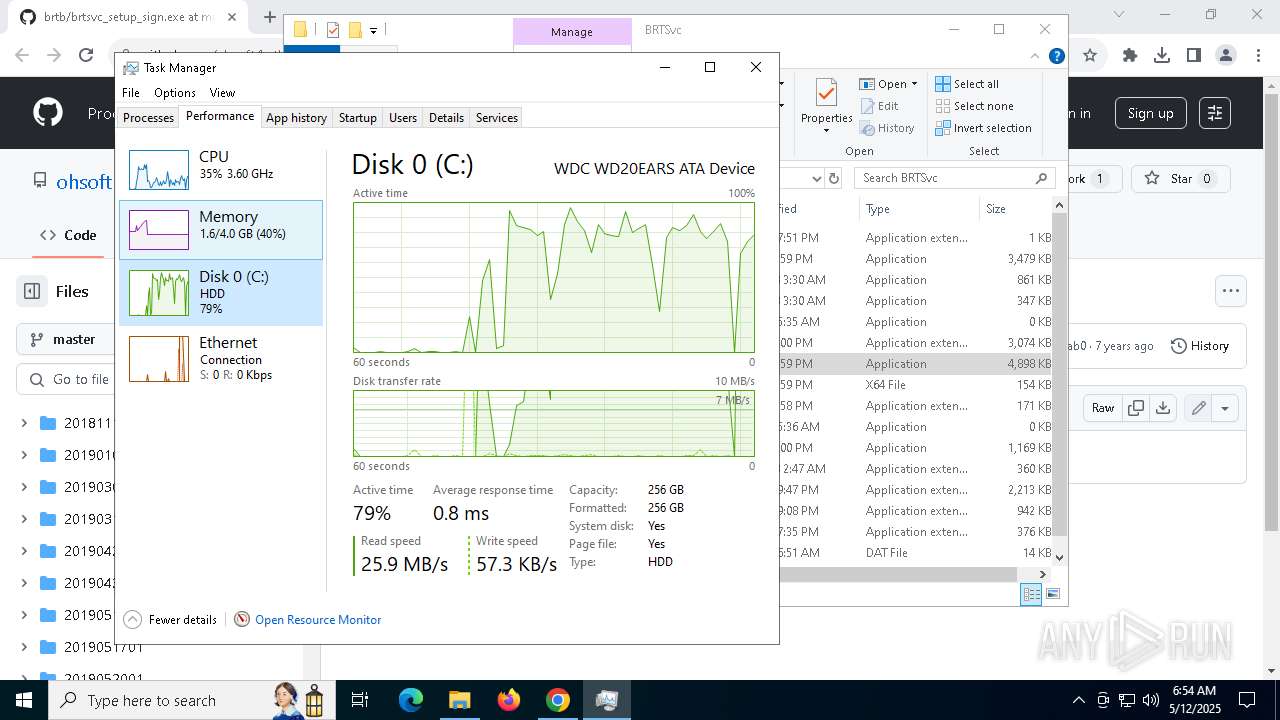Open the Details tab
This screenshot has width=1280, height=720.
pos(446,118)
